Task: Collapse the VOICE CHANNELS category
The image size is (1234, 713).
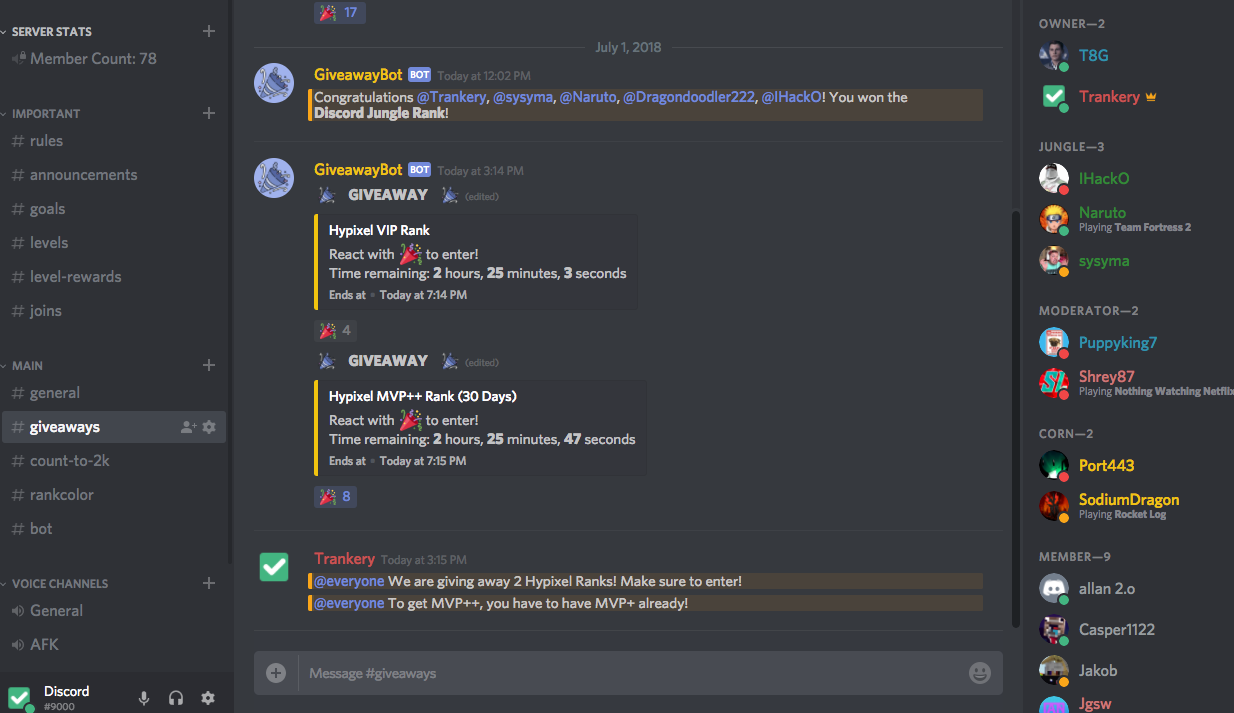Action: click(60, 584)
